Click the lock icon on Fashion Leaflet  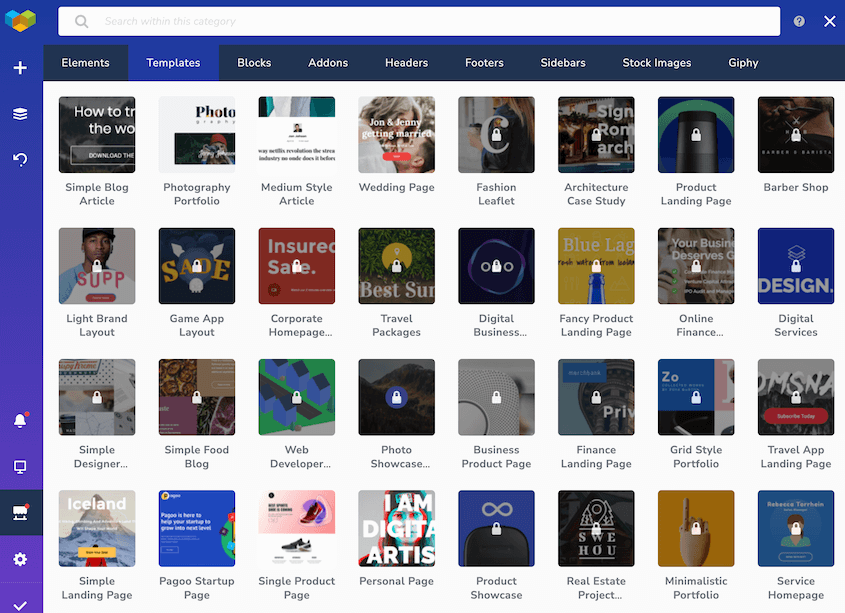tap(496, 135)
